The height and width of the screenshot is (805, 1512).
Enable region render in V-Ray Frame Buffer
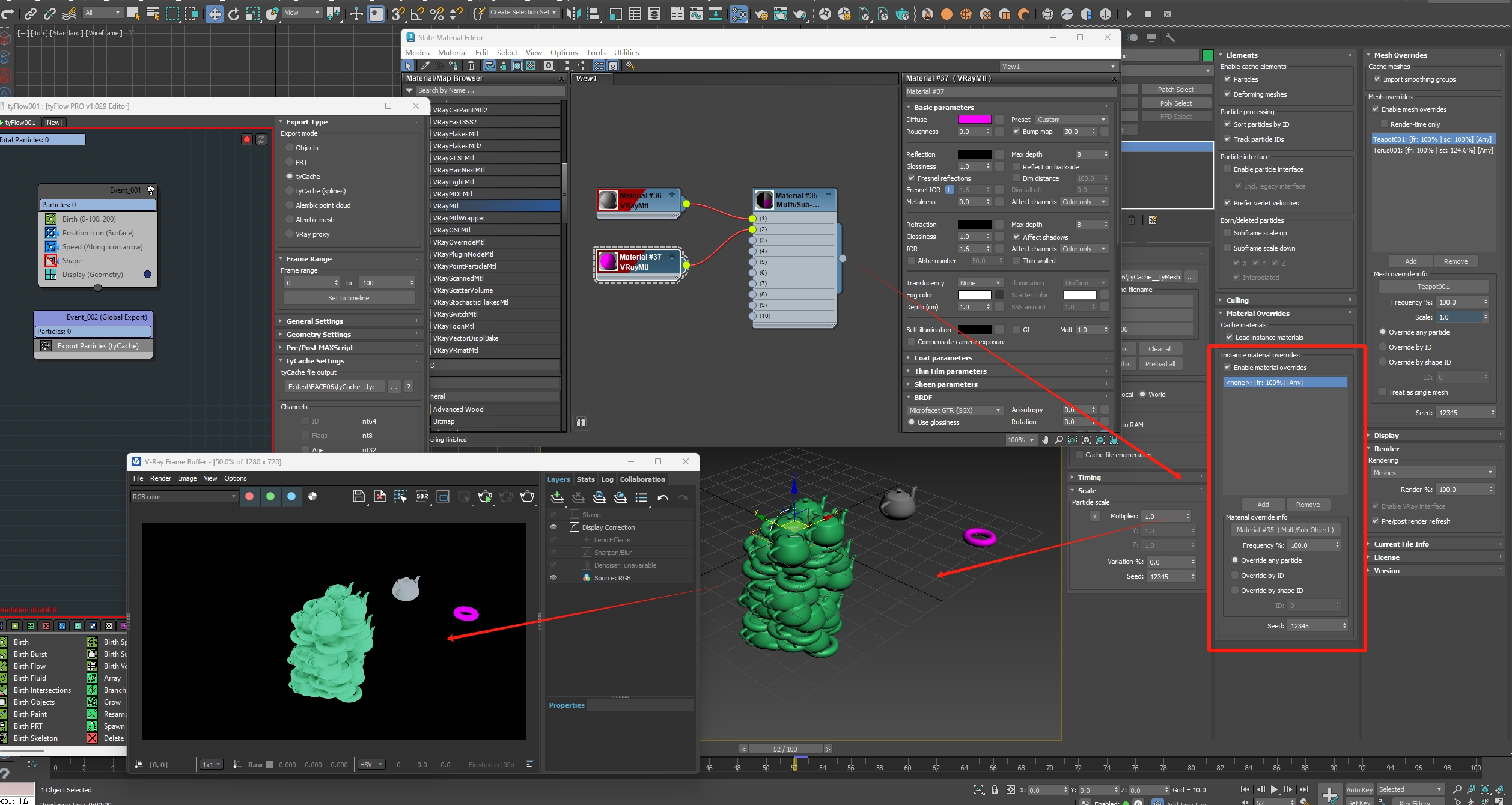[x=401, y=496]
